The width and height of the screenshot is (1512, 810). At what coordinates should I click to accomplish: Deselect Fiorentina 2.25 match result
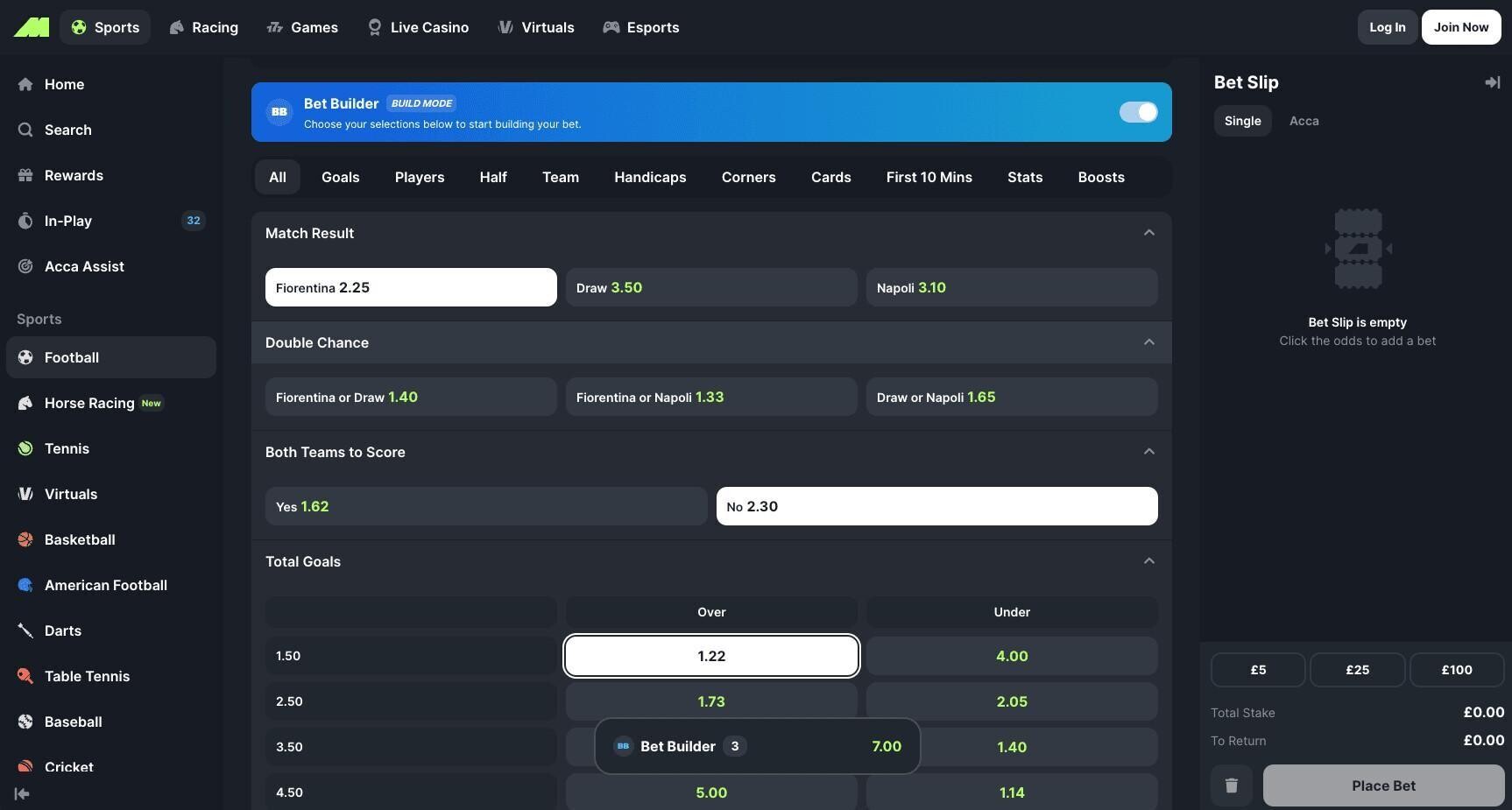(410, 287)
